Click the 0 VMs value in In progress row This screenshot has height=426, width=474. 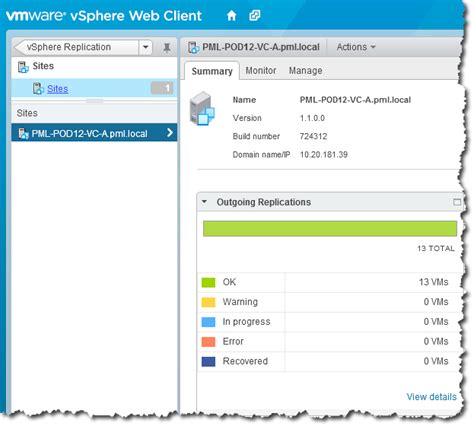[436, 322]
